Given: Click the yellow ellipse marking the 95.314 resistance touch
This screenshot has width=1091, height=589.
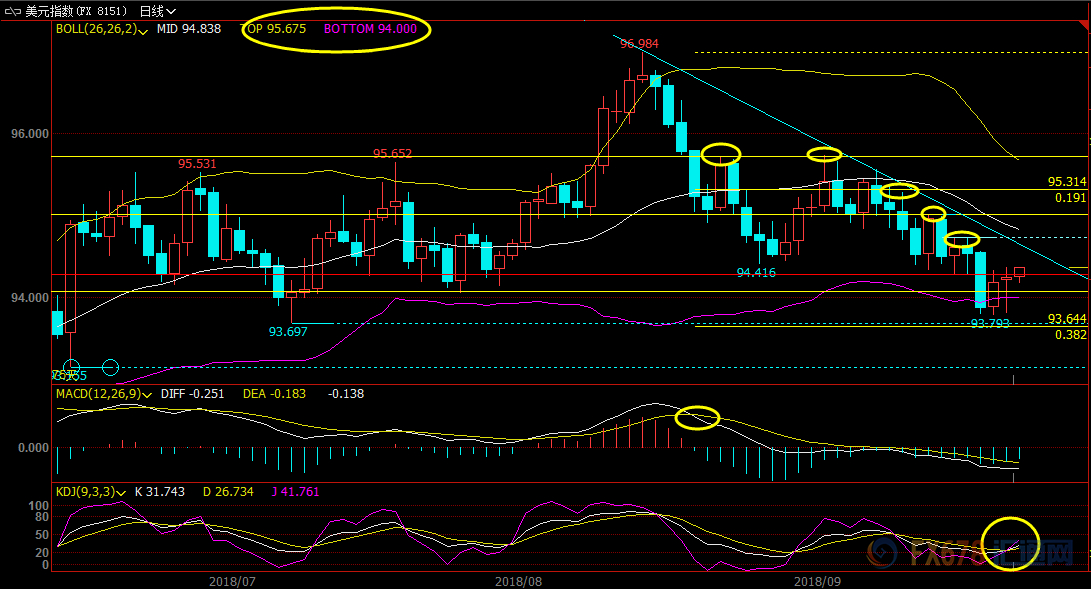Looking at the screenshot, I should click(900, 190).
